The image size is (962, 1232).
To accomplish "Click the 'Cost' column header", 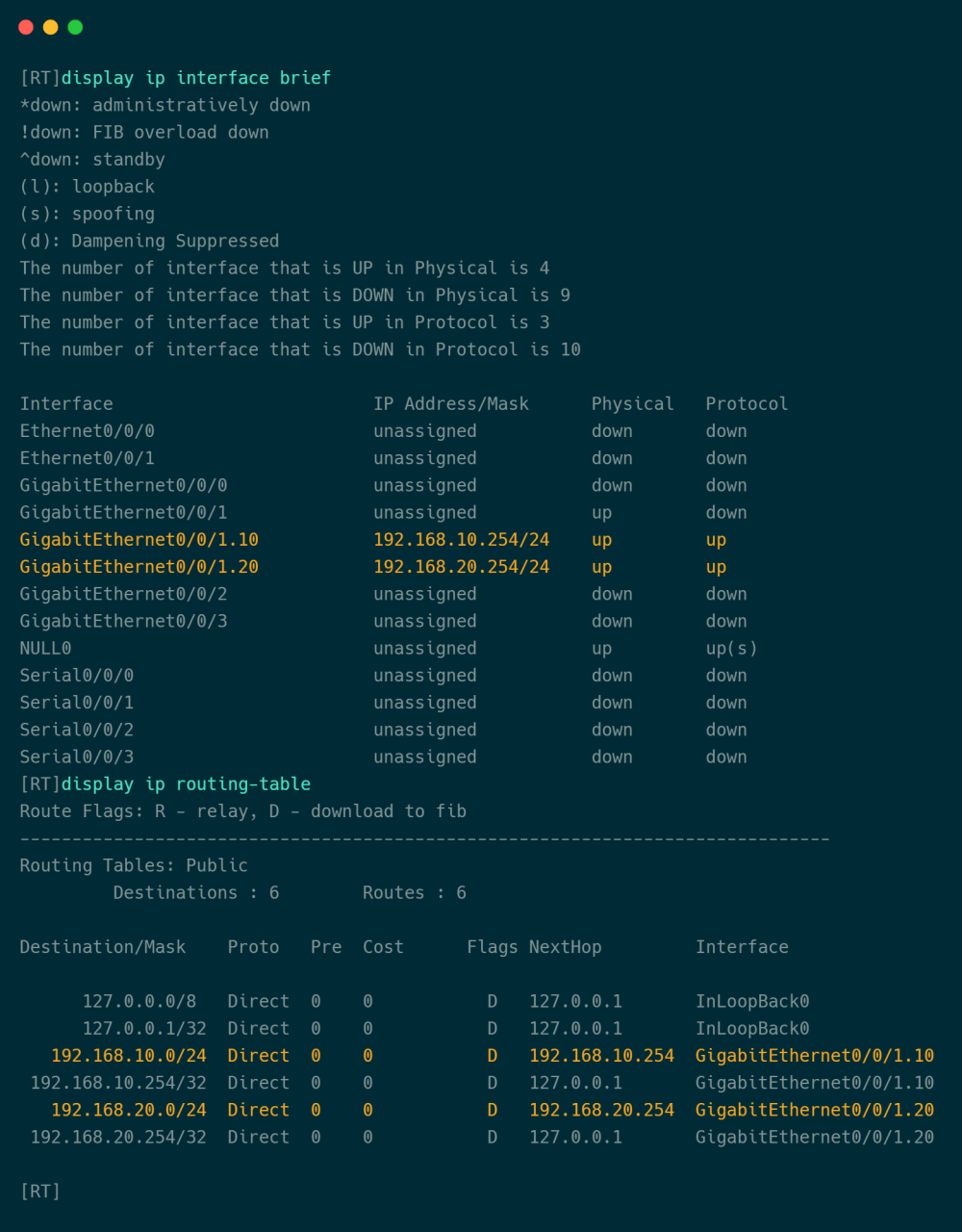I will pos(383,947).
